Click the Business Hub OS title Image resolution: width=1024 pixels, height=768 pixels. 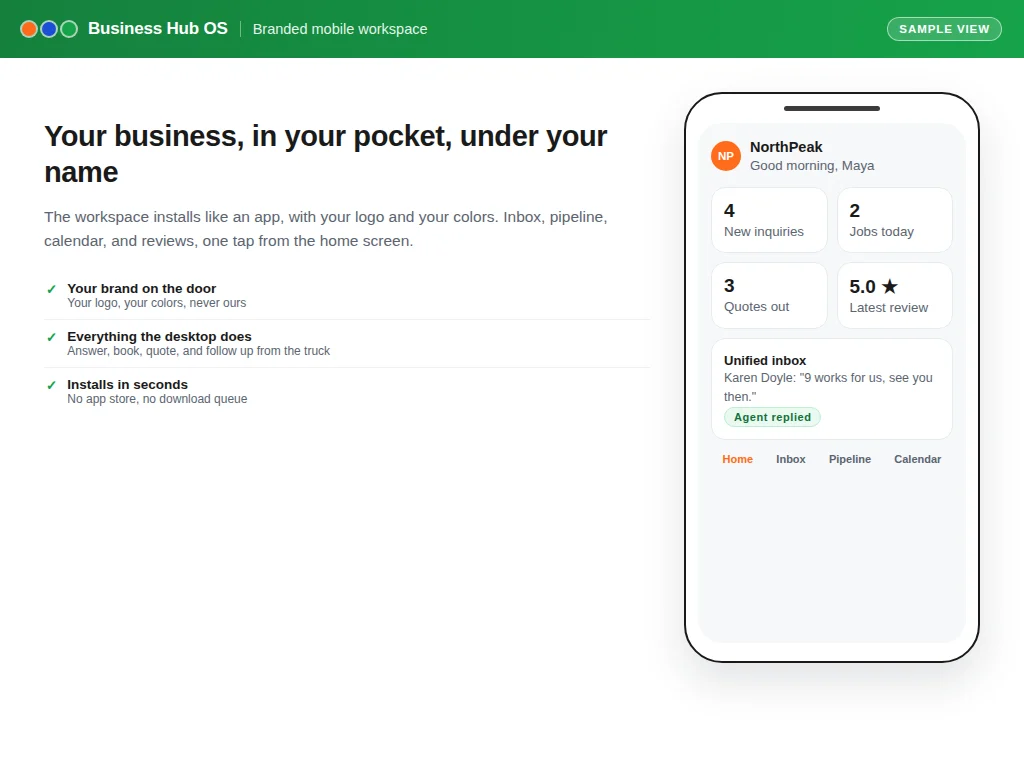(x=157, y=29)
